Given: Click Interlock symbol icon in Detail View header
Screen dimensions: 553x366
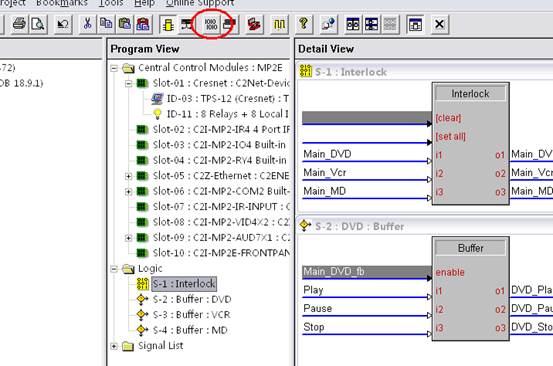Looking at the screenshot, I should [x=305, y=71].
